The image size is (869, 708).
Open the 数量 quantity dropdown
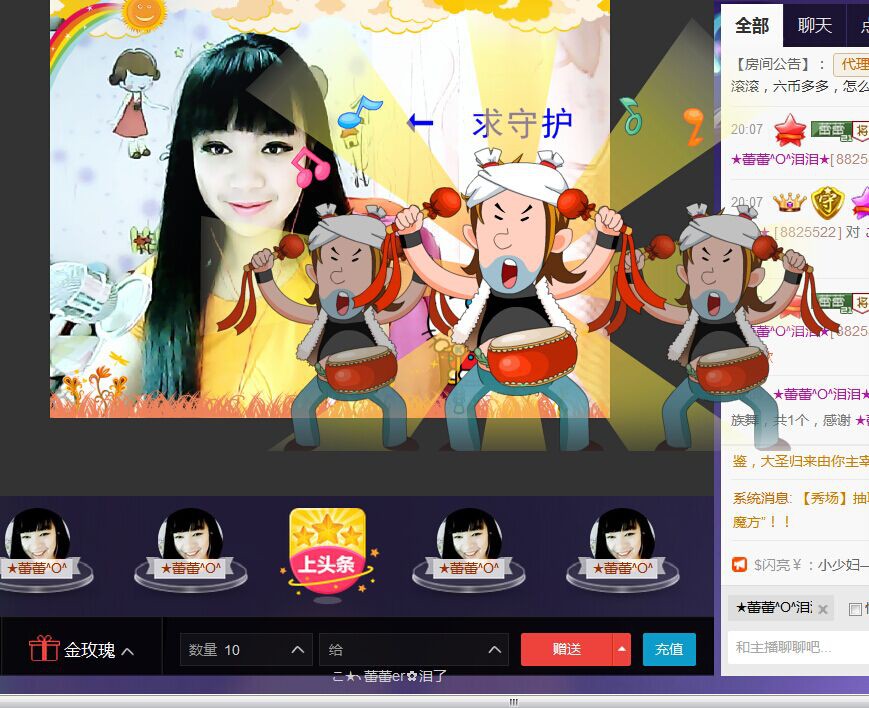(297, 650)
